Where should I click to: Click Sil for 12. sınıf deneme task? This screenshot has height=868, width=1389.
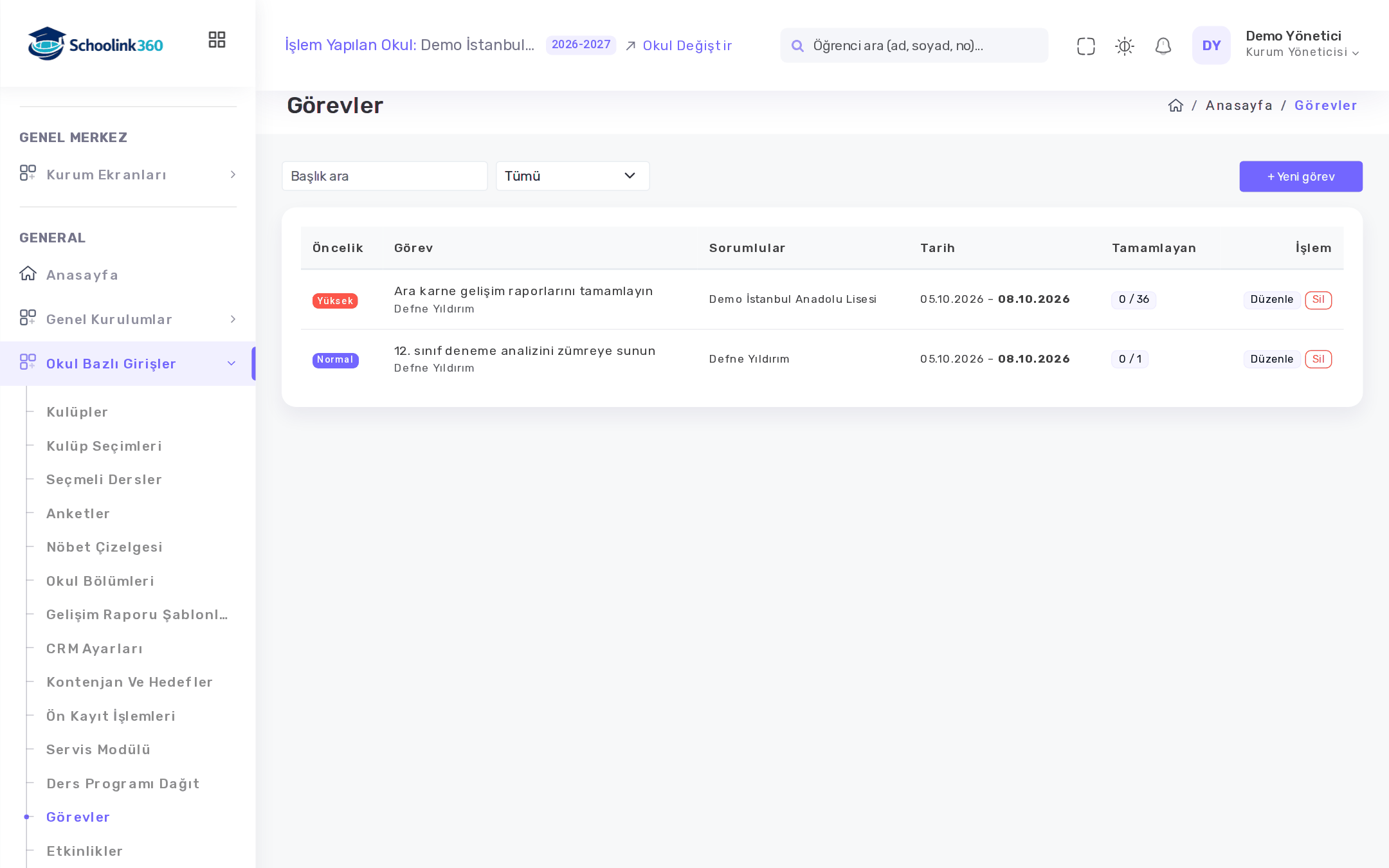point(1318,359)
